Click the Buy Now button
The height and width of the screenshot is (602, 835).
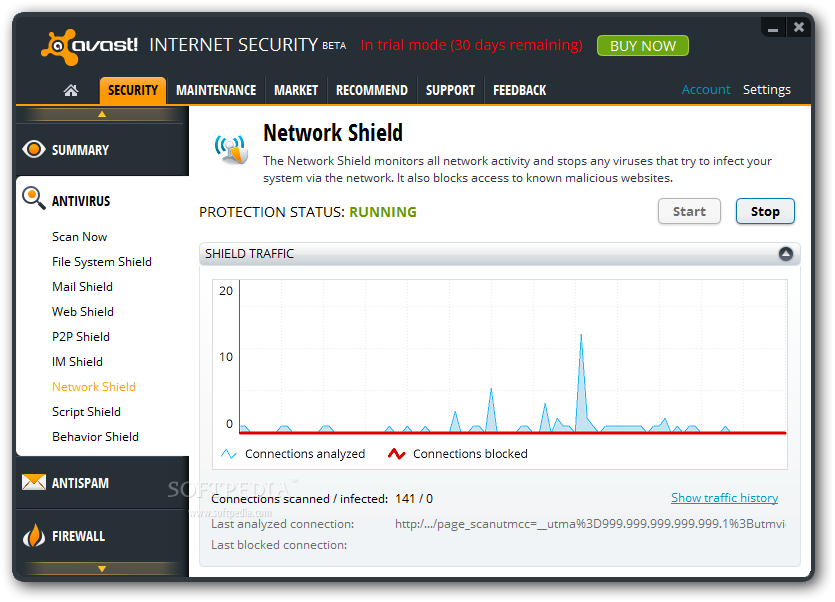643,46
